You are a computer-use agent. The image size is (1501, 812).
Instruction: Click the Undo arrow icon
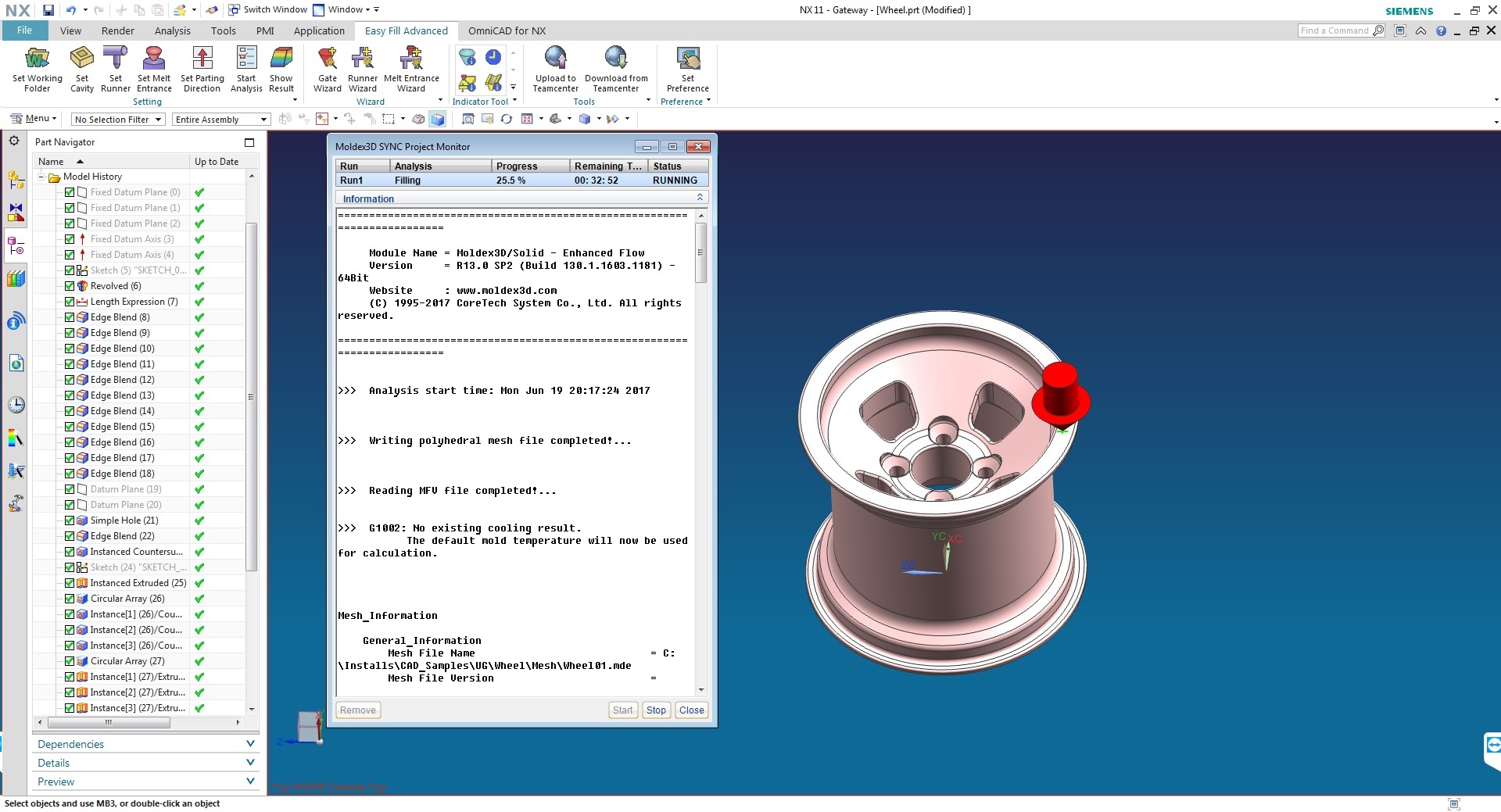(71, 10)
